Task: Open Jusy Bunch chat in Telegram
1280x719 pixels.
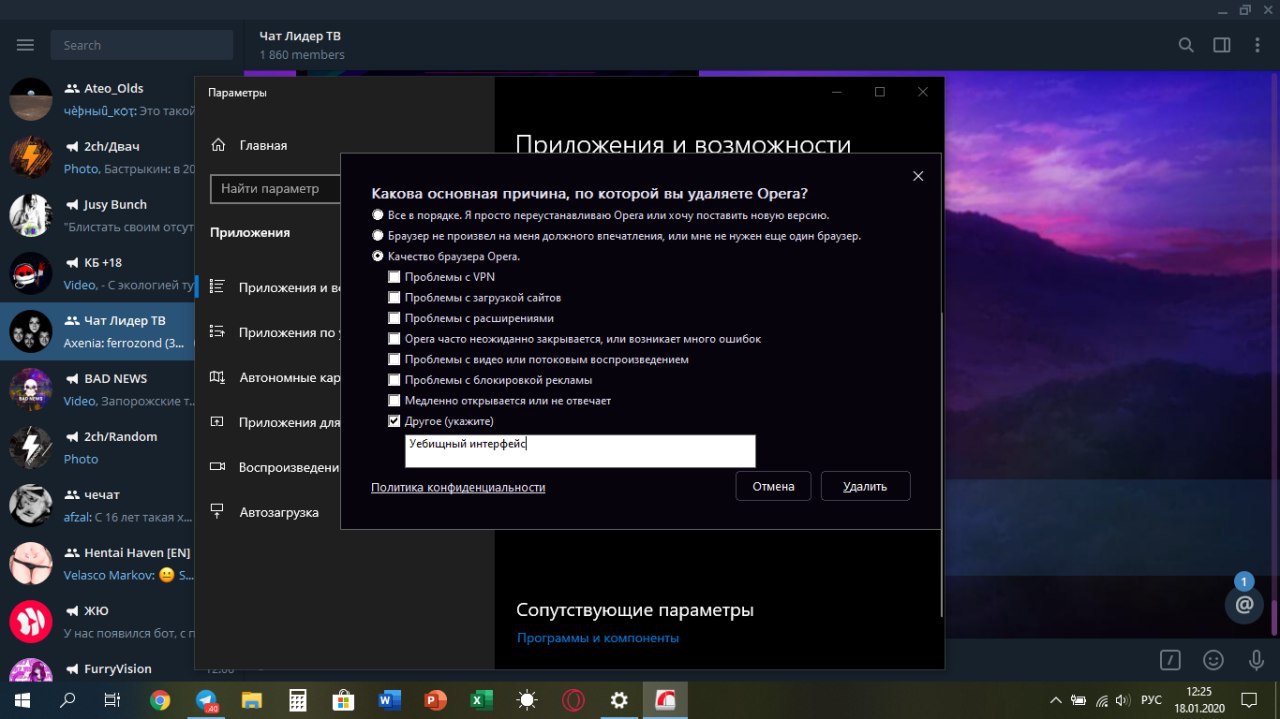Action: [x=97, y=215]
